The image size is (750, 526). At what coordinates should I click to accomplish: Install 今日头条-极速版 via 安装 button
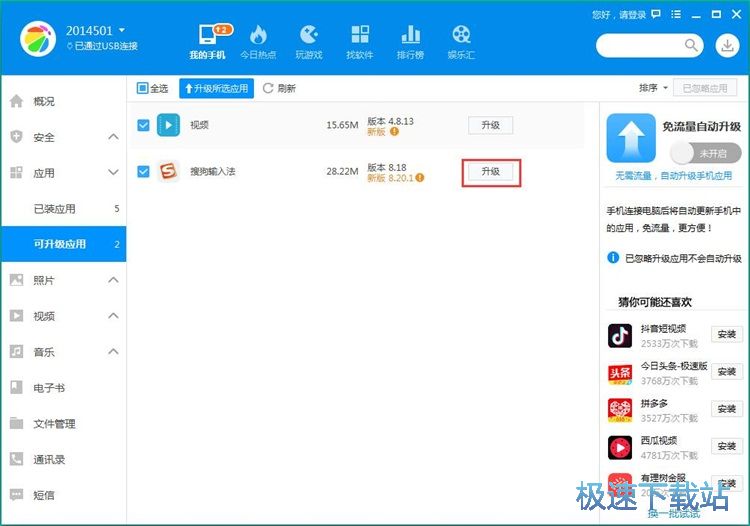click(x=727, y=372)
